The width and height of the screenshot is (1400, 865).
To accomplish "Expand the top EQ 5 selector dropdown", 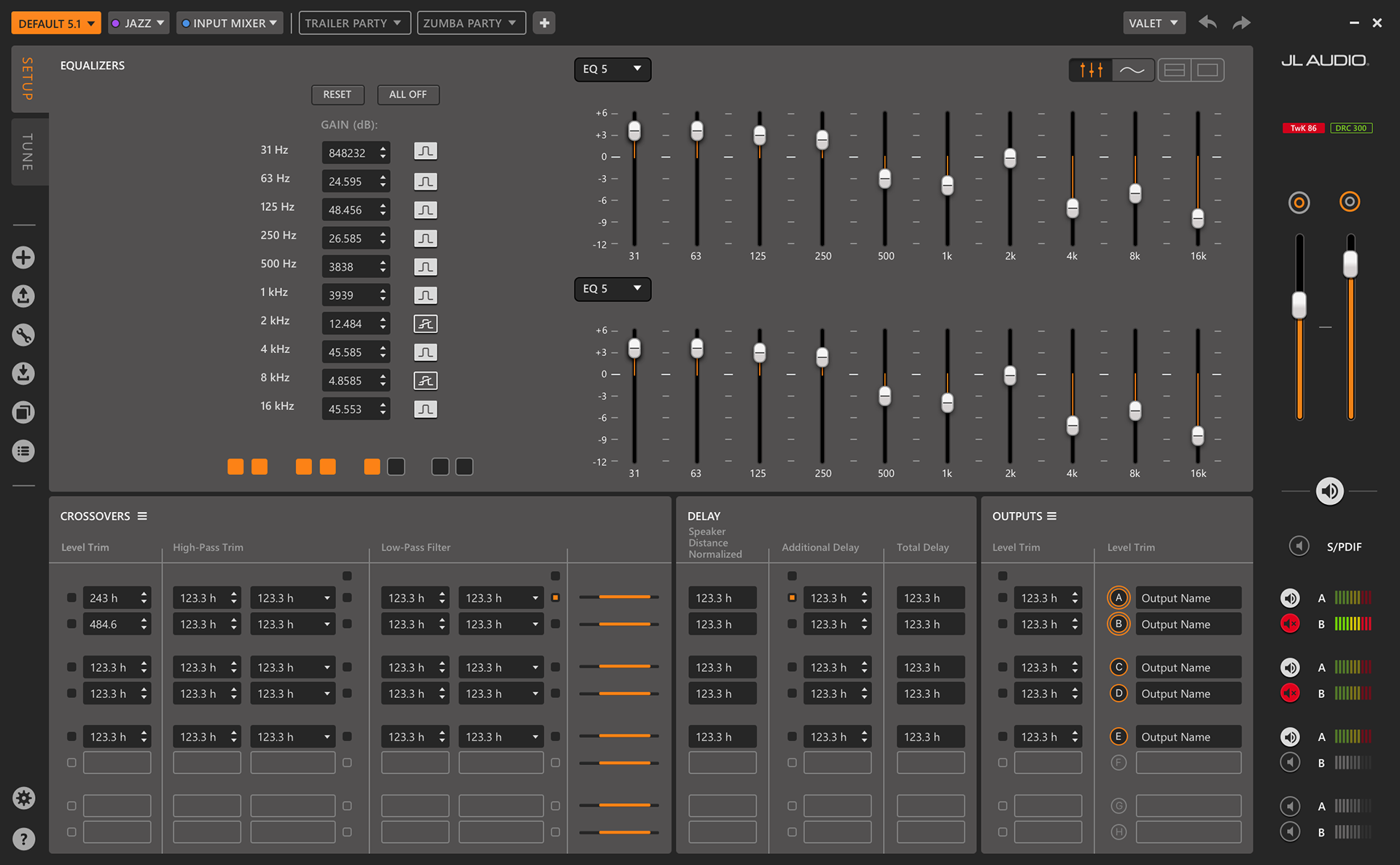I will (612, 69).
